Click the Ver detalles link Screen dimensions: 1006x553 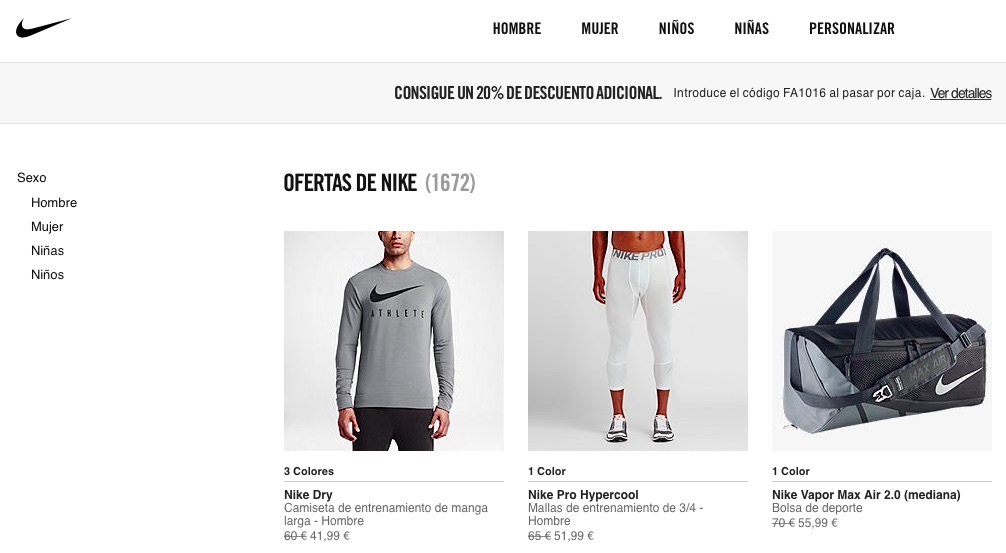point(960,94)
